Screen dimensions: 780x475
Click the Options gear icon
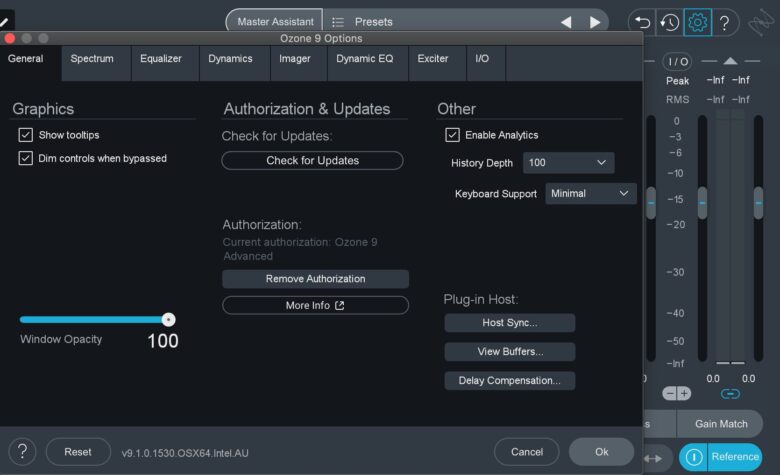[697, 22]
